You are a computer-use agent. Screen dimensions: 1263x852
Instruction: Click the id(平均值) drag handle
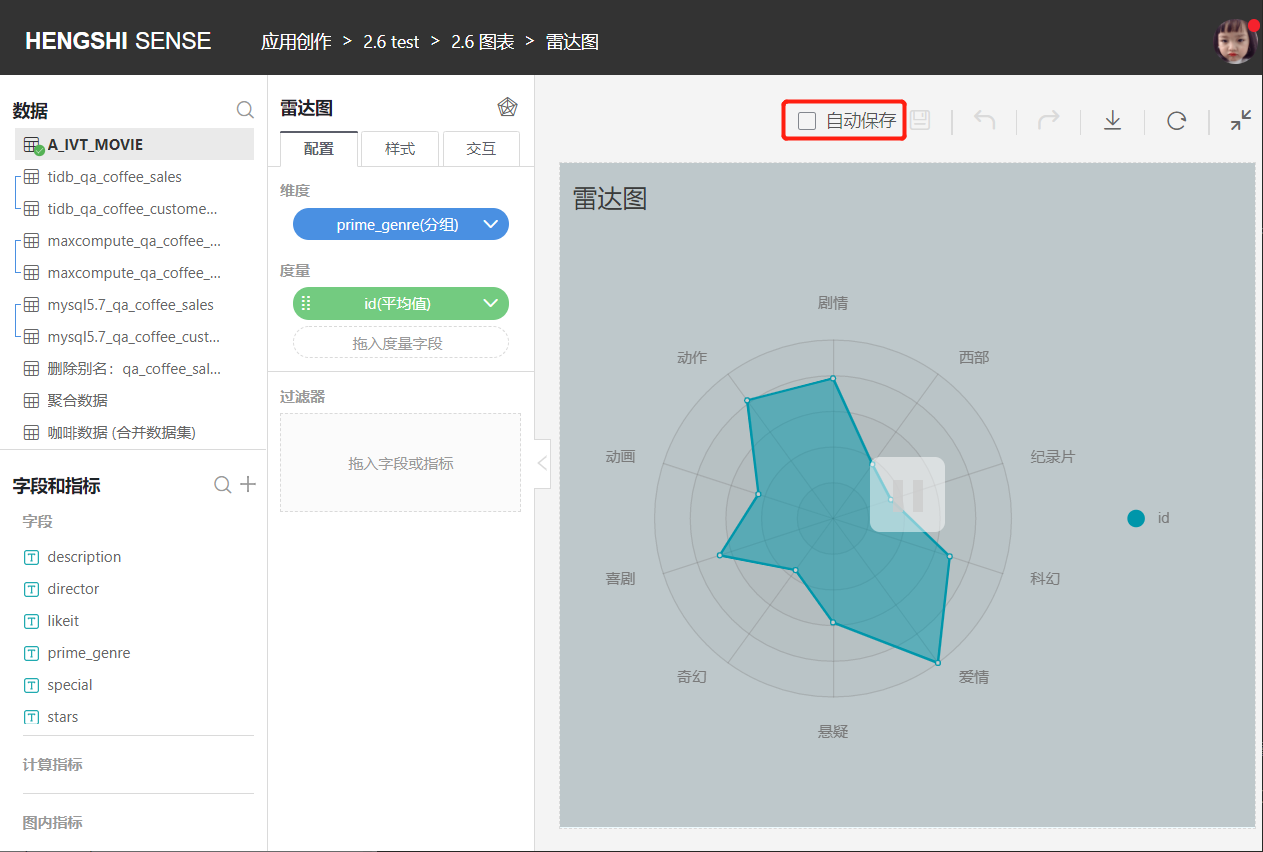[306, 303]
